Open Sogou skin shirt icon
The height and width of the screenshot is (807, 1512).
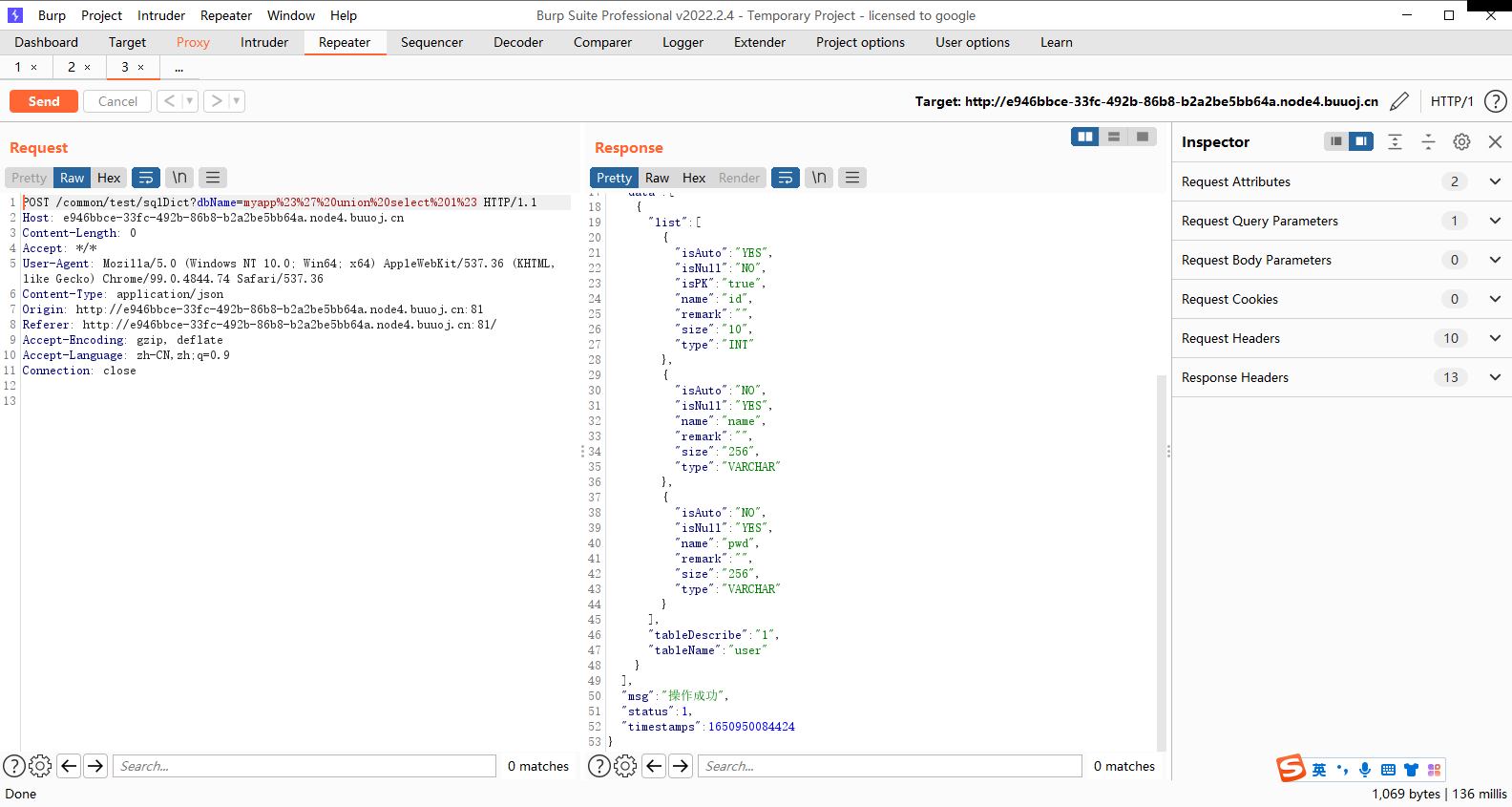(1411, 770)
